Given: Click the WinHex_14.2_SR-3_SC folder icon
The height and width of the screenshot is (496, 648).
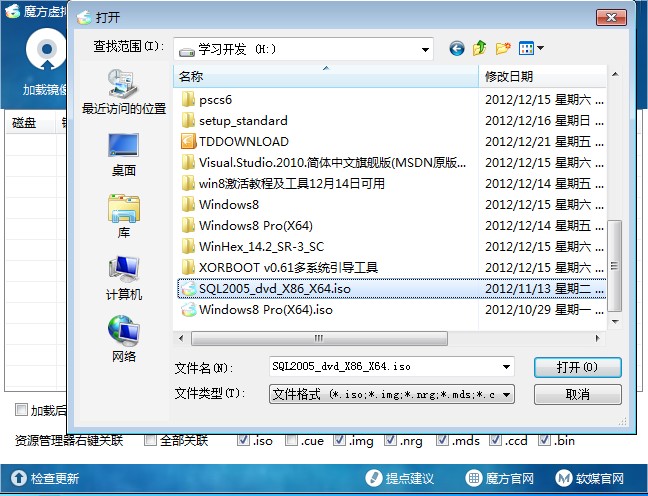Looking at the screenshot, I should pos(188,246).
